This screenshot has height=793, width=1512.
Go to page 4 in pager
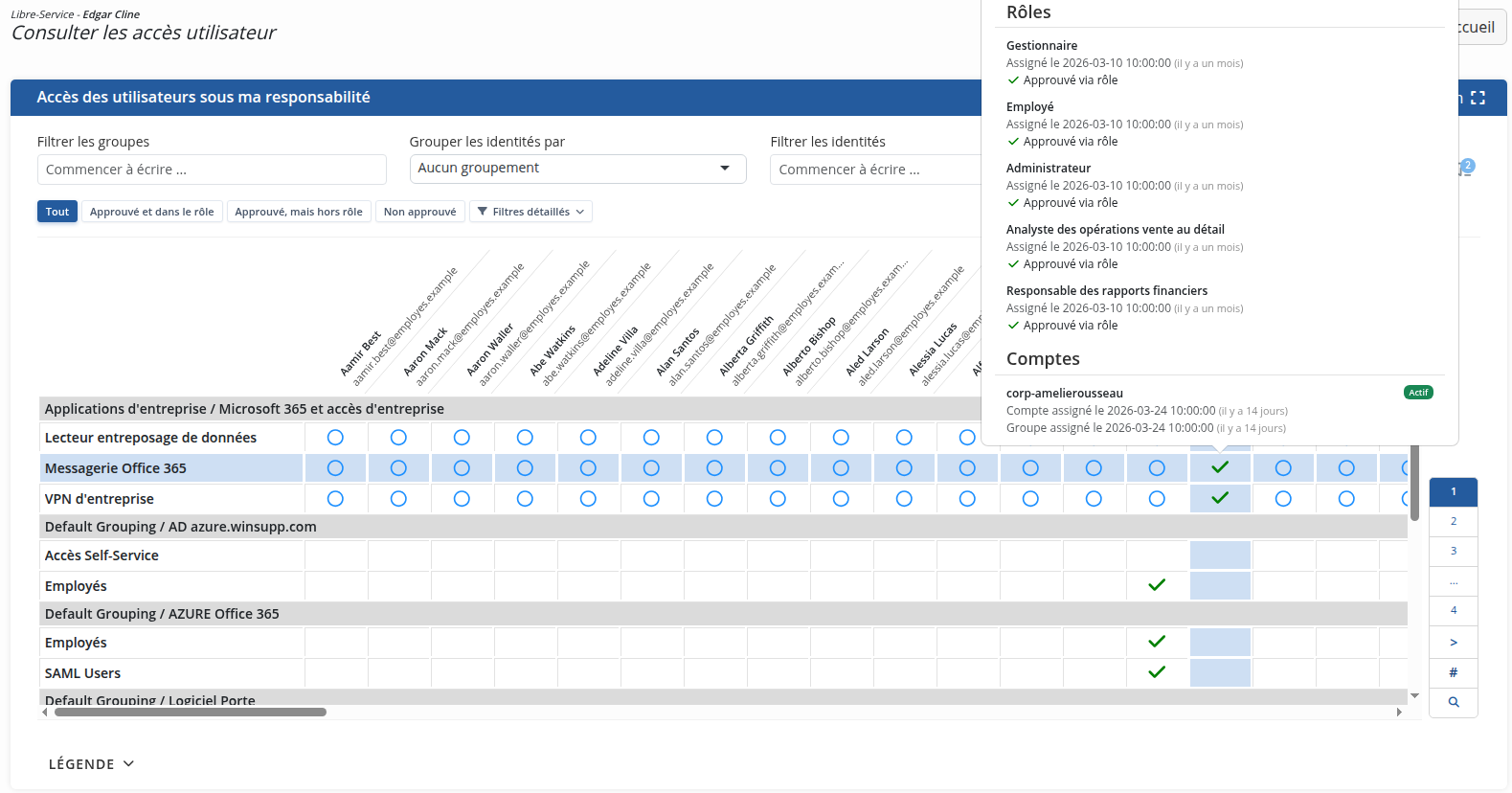(1454, 610)
